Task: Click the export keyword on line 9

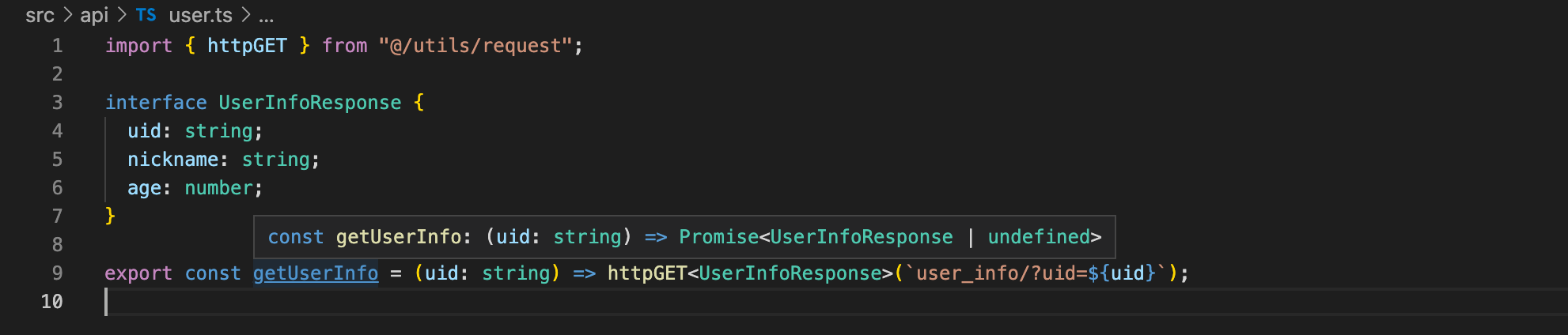Action: (x=138, y=273)
